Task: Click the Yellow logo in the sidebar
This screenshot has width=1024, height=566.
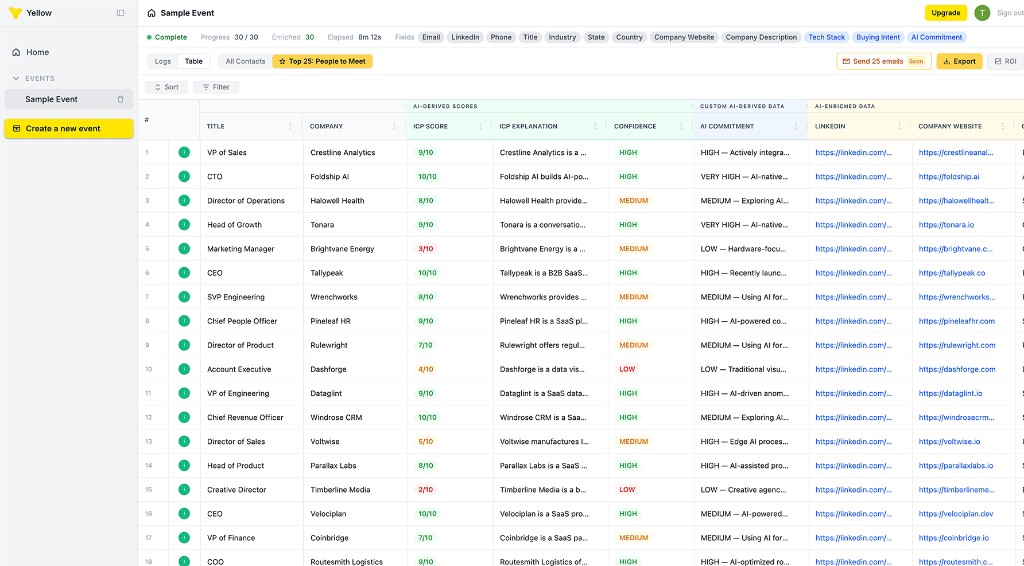Action: [x=14, y=13]
